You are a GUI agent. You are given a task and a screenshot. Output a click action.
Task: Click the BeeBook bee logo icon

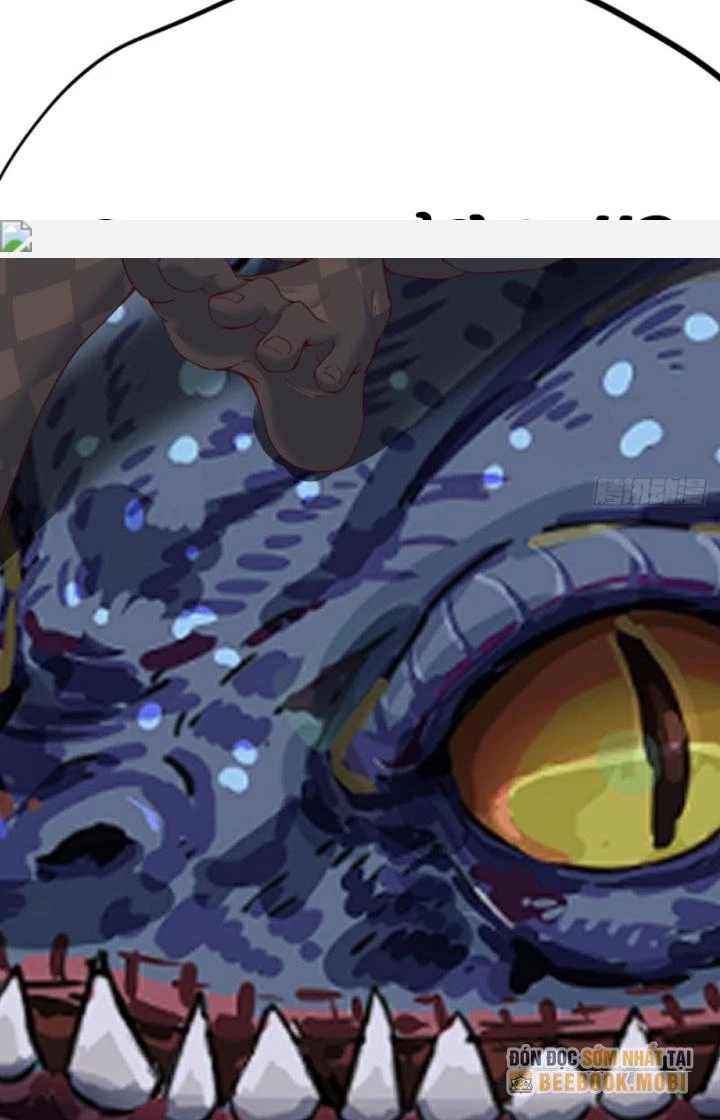(x=520, y=1081)
